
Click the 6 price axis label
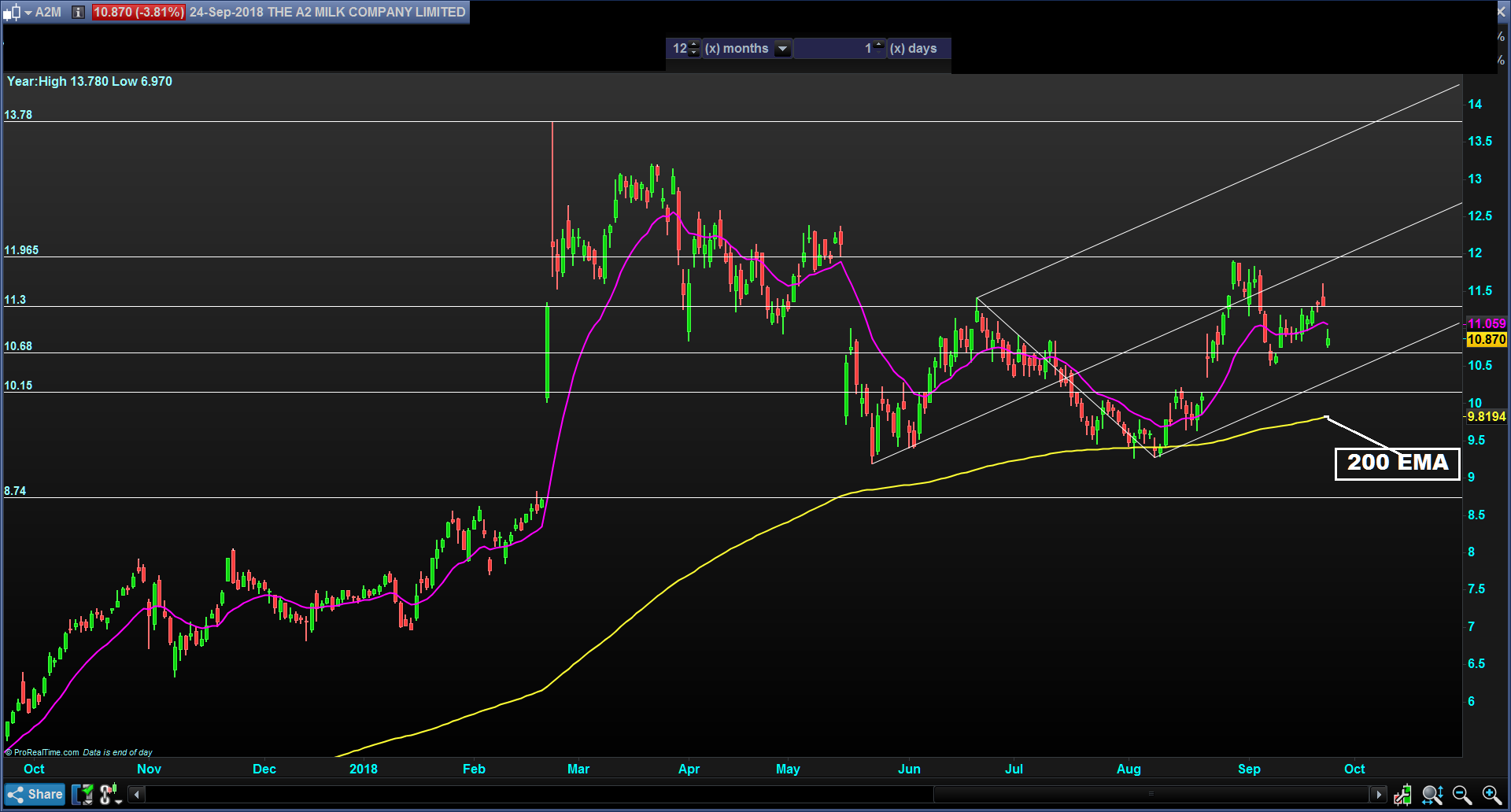pyautogui.click(x=1471, y=701)
